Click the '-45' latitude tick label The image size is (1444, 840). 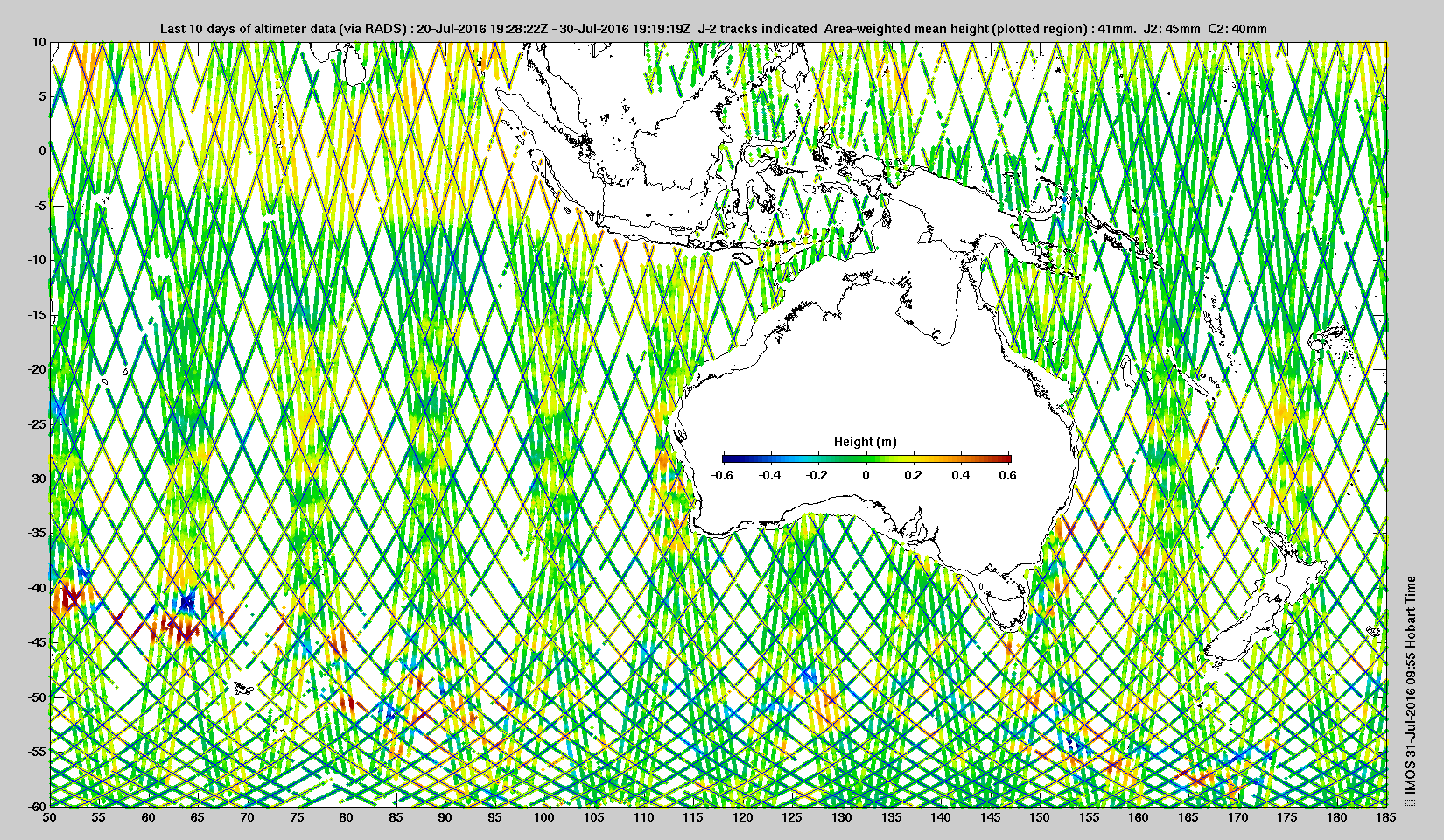tap(36, 642)
